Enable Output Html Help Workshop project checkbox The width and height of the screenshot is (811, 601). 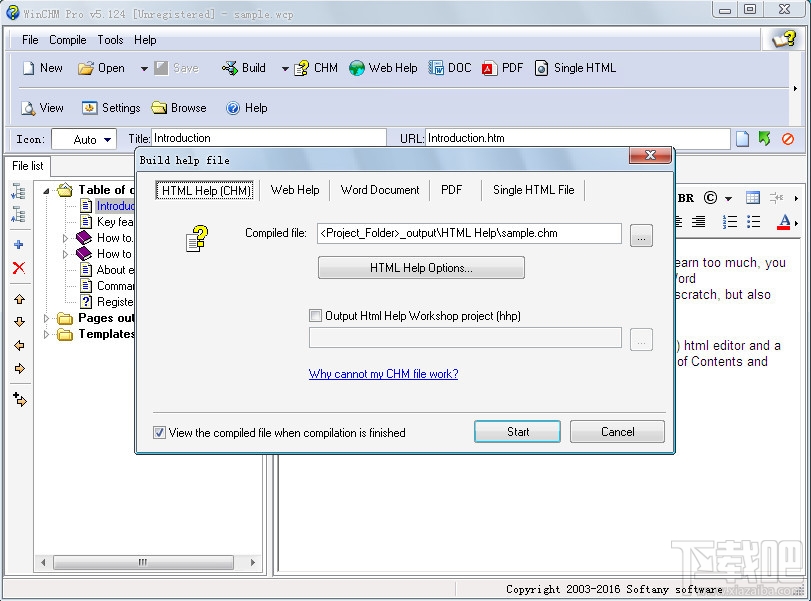point(315,315)
